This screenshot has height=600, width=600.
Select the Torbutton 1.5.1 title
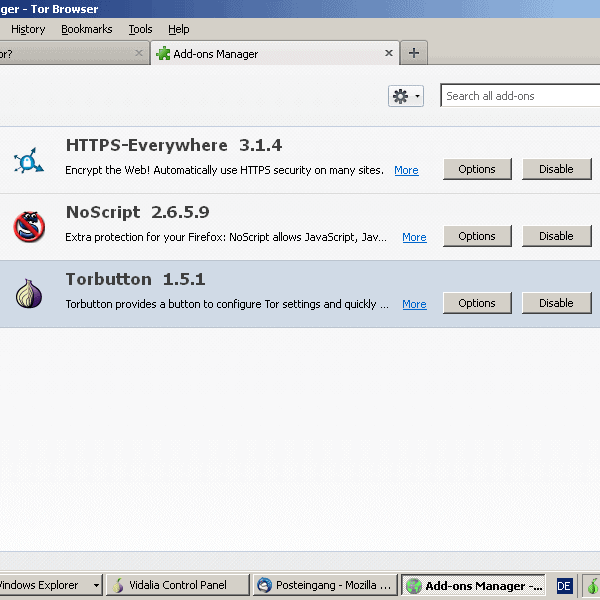pos(135,279)
